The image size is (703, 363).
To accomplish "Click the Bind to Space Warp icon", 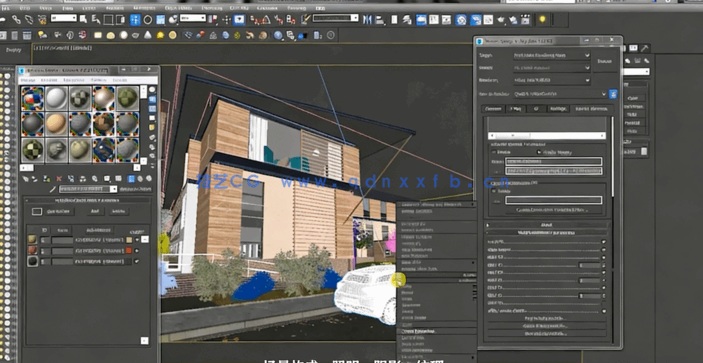I will [x=42, y=19].
